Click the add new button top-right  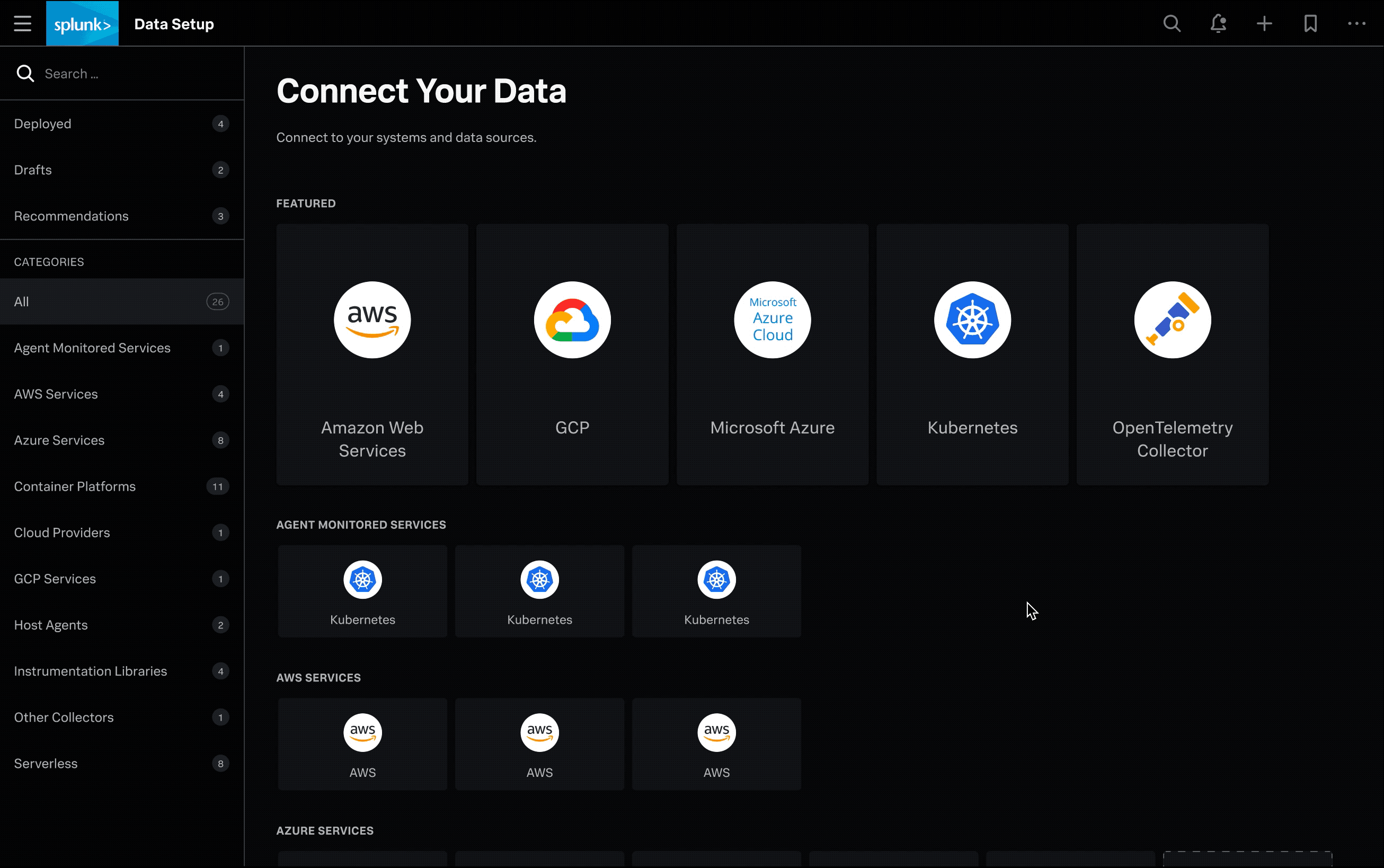[x=1264, y=23]
